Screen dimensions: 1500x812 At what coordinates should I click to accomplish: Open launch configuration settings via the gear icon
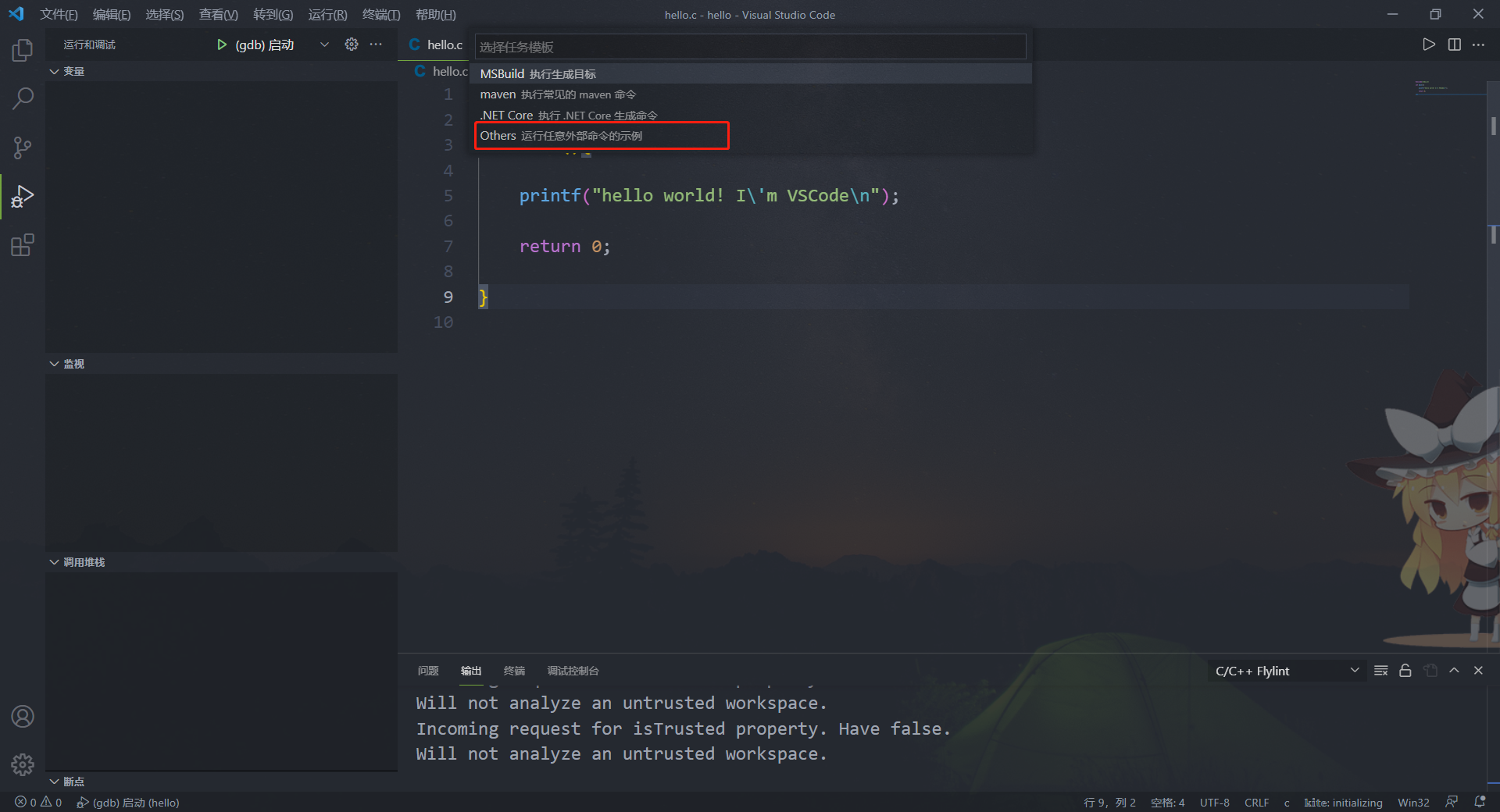351,45
